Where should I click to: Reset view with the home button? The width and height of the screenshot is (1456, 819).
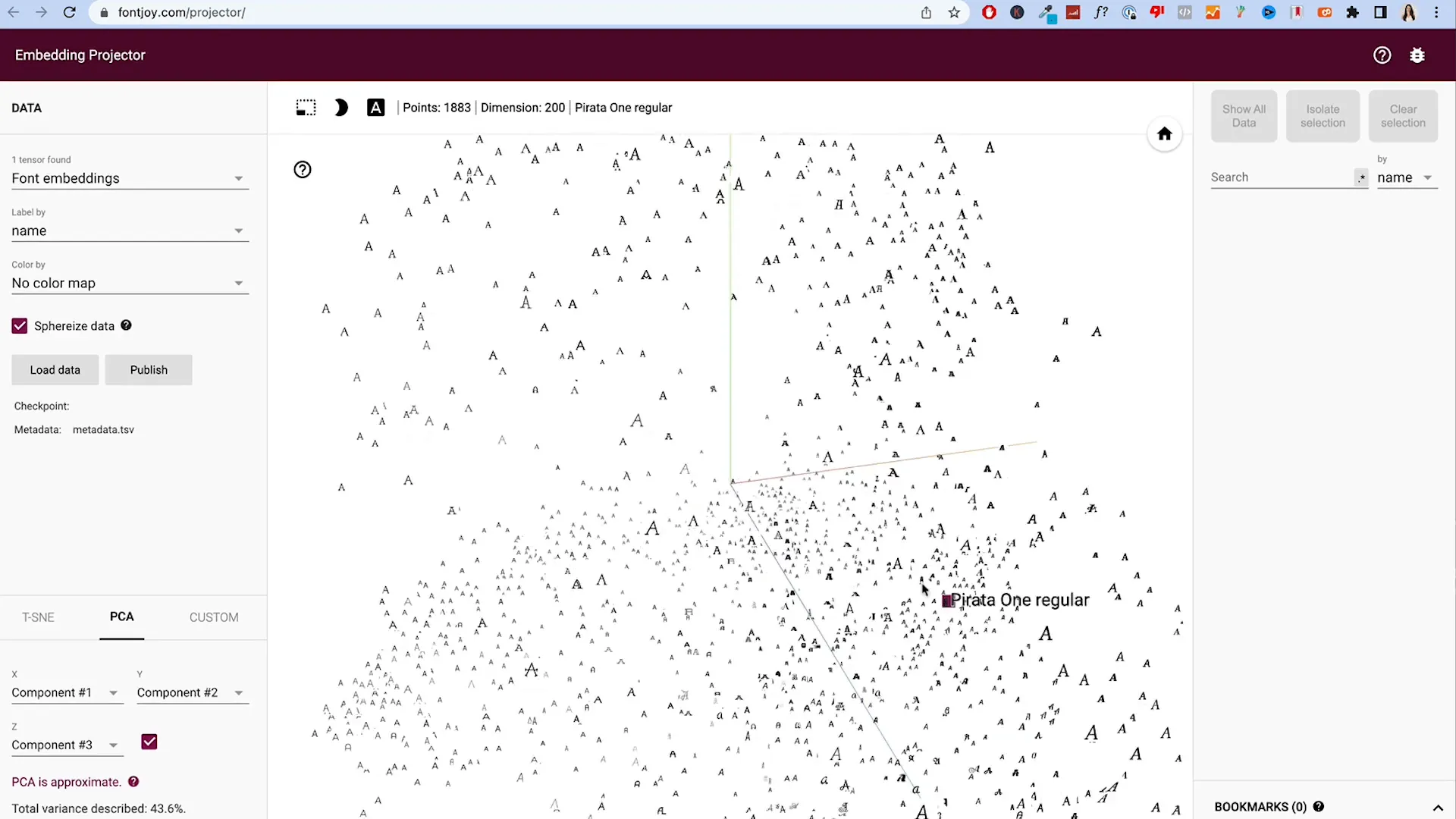pos(1164,134)
